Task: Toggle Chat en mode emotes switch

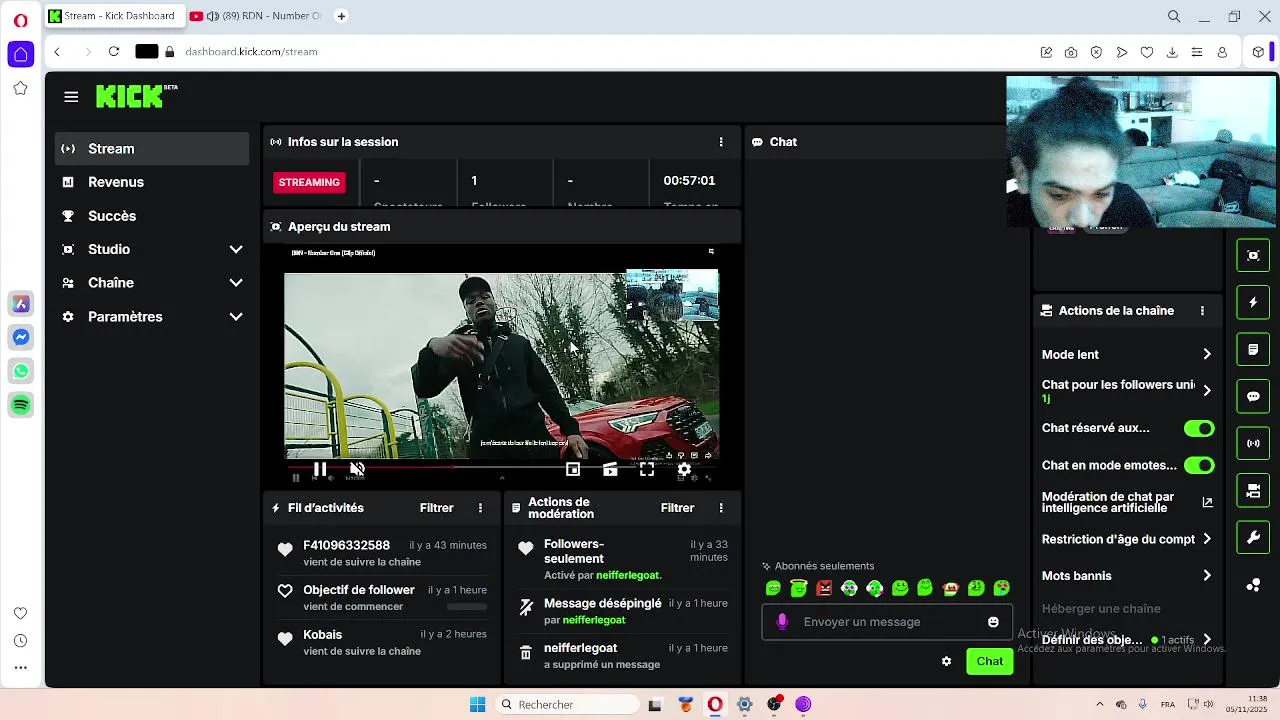Action: 1199,465
